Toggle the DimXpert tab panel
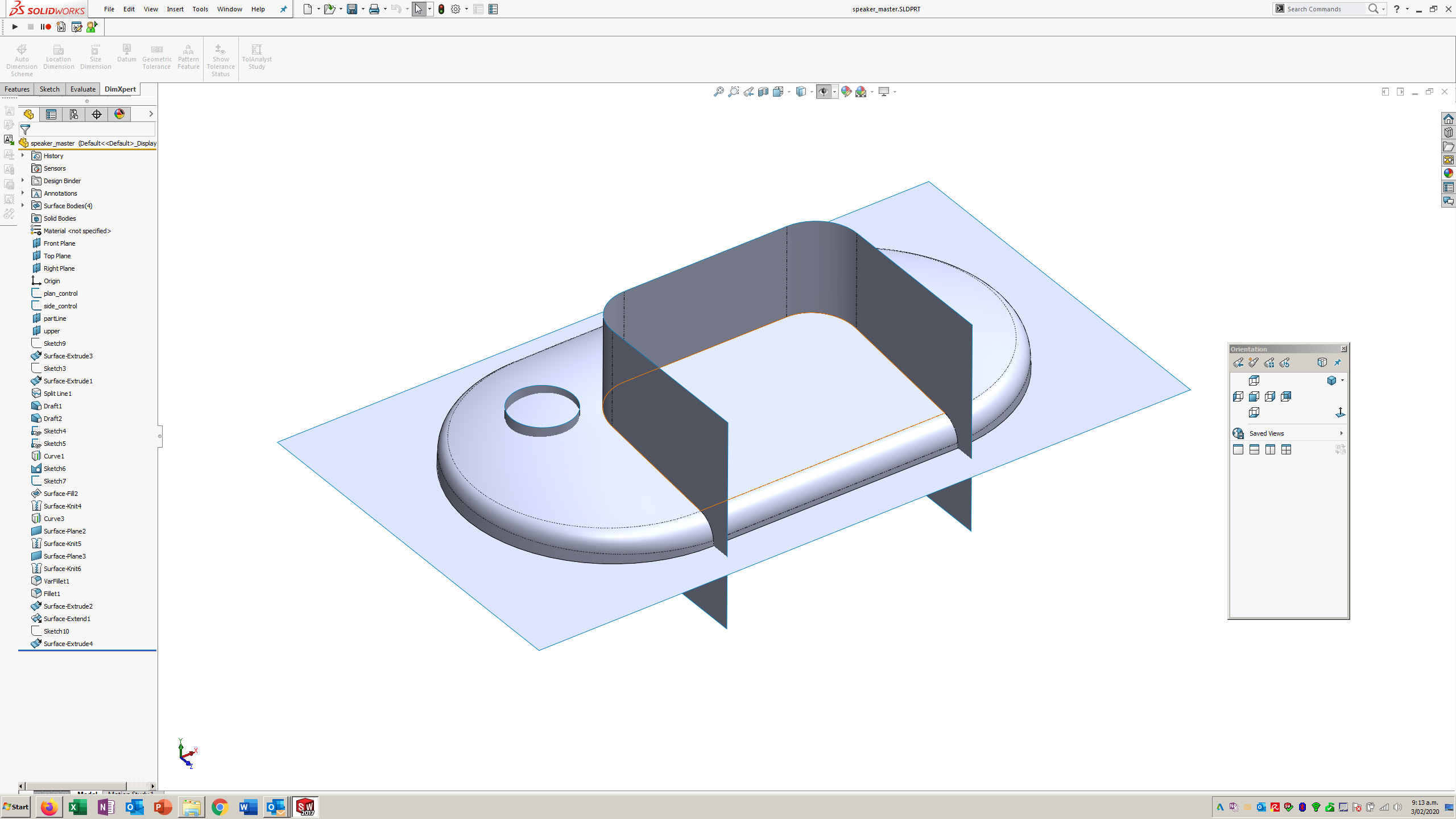This screenshot has height=819, width=1456. 119,89
